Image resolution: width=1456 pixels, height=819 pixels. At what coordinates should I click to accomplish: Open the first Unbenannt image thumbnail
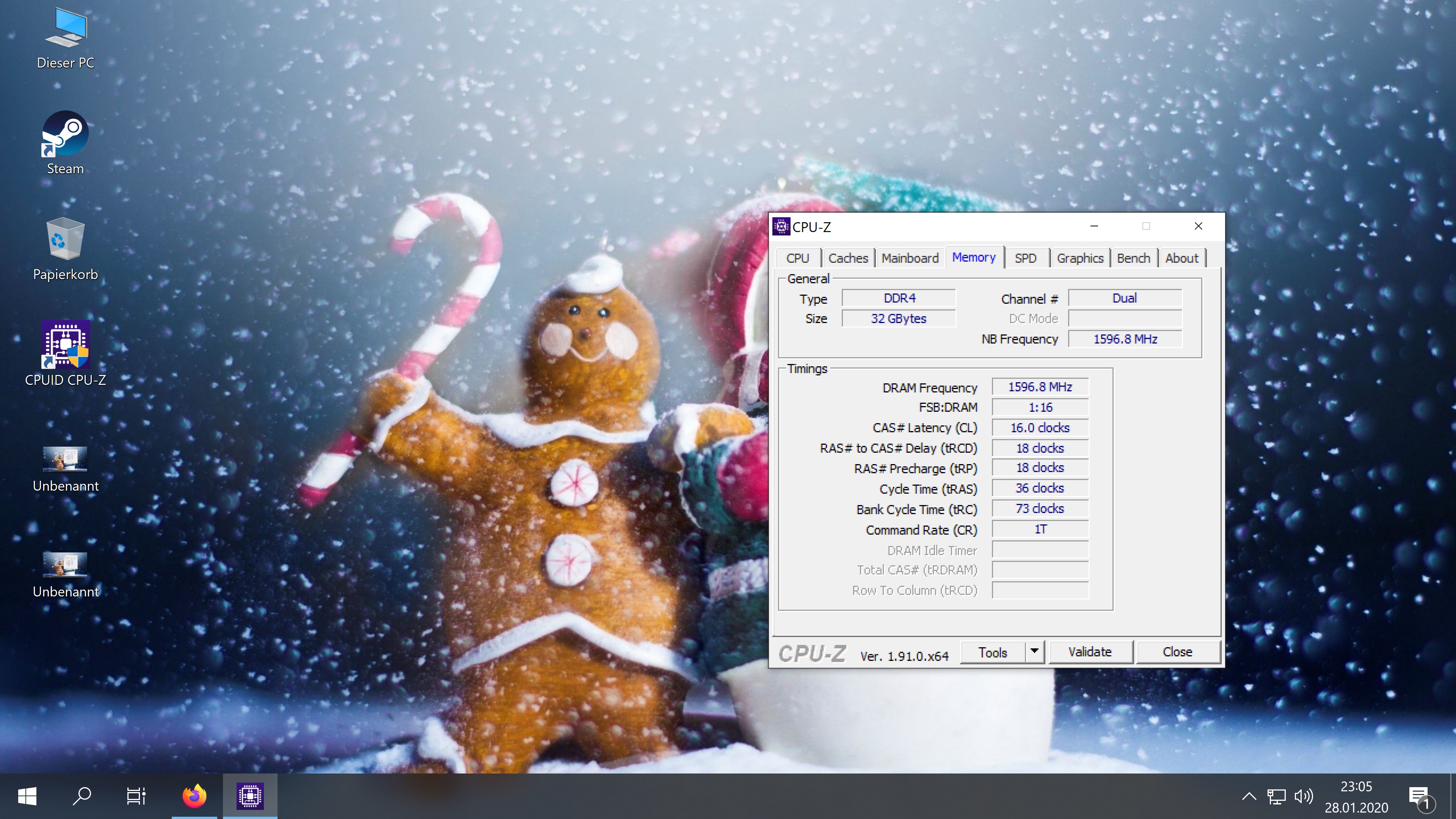[x=66, y=458]
